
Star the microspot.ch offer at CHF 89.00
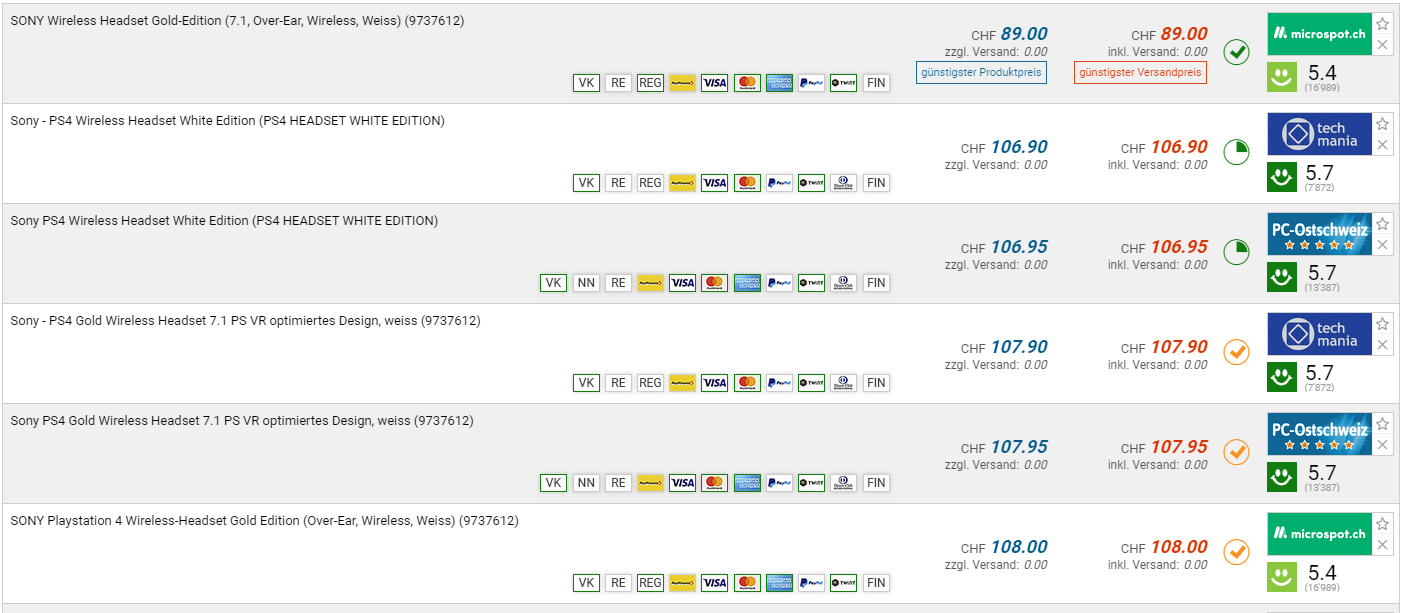(x=1382, y=24)
